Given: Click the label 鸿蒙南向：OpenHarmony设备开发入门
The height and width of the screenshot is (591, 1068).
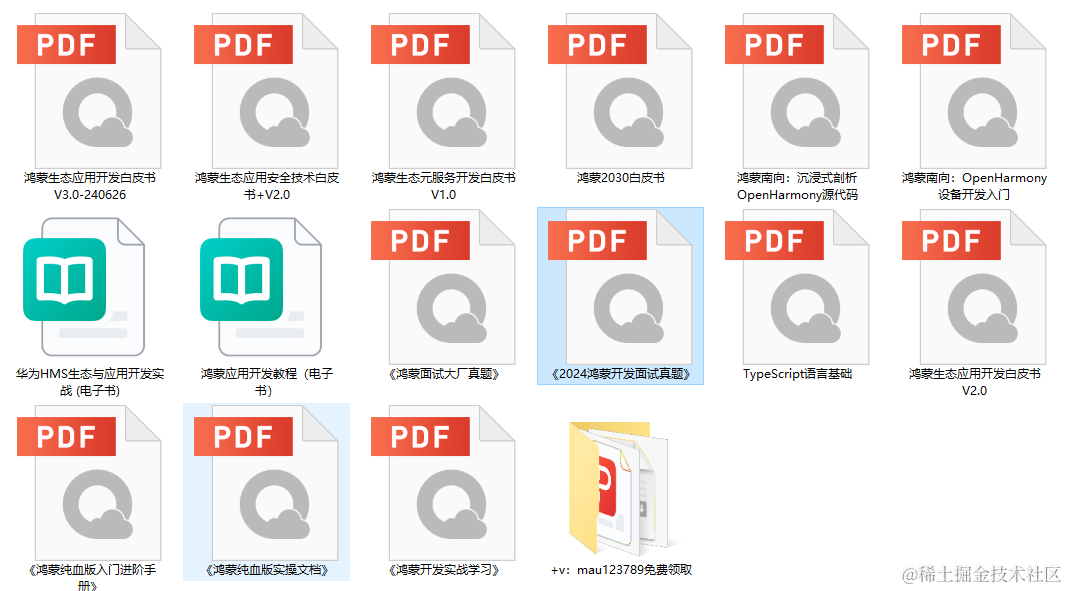Looking at the screenshot, I should point(975,186).
